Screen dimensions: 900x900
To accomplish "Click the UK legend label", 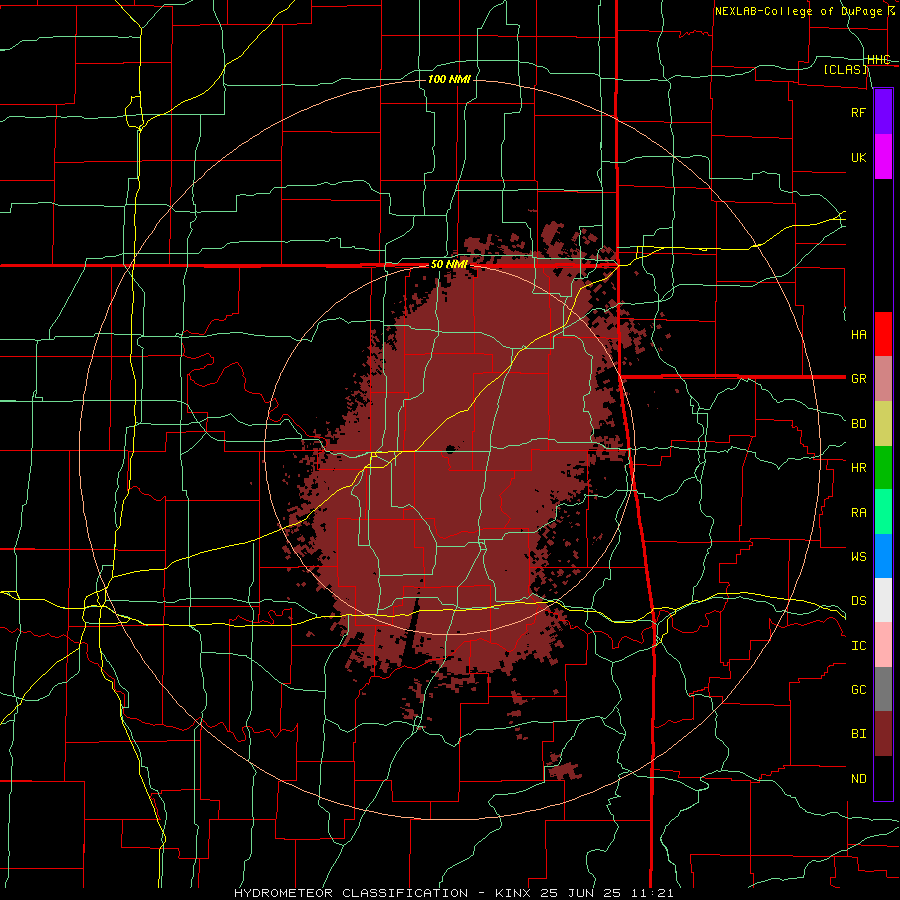I will point(858,157).
